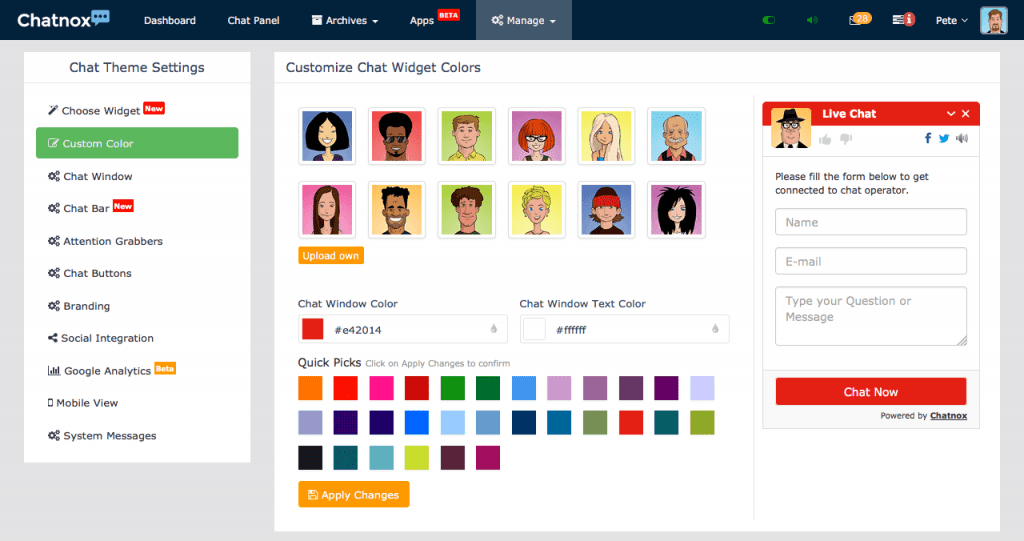Click the Facebook icon in Live Chat
This screenshot has height=541, width=1024.
click(x=927, y=138)
